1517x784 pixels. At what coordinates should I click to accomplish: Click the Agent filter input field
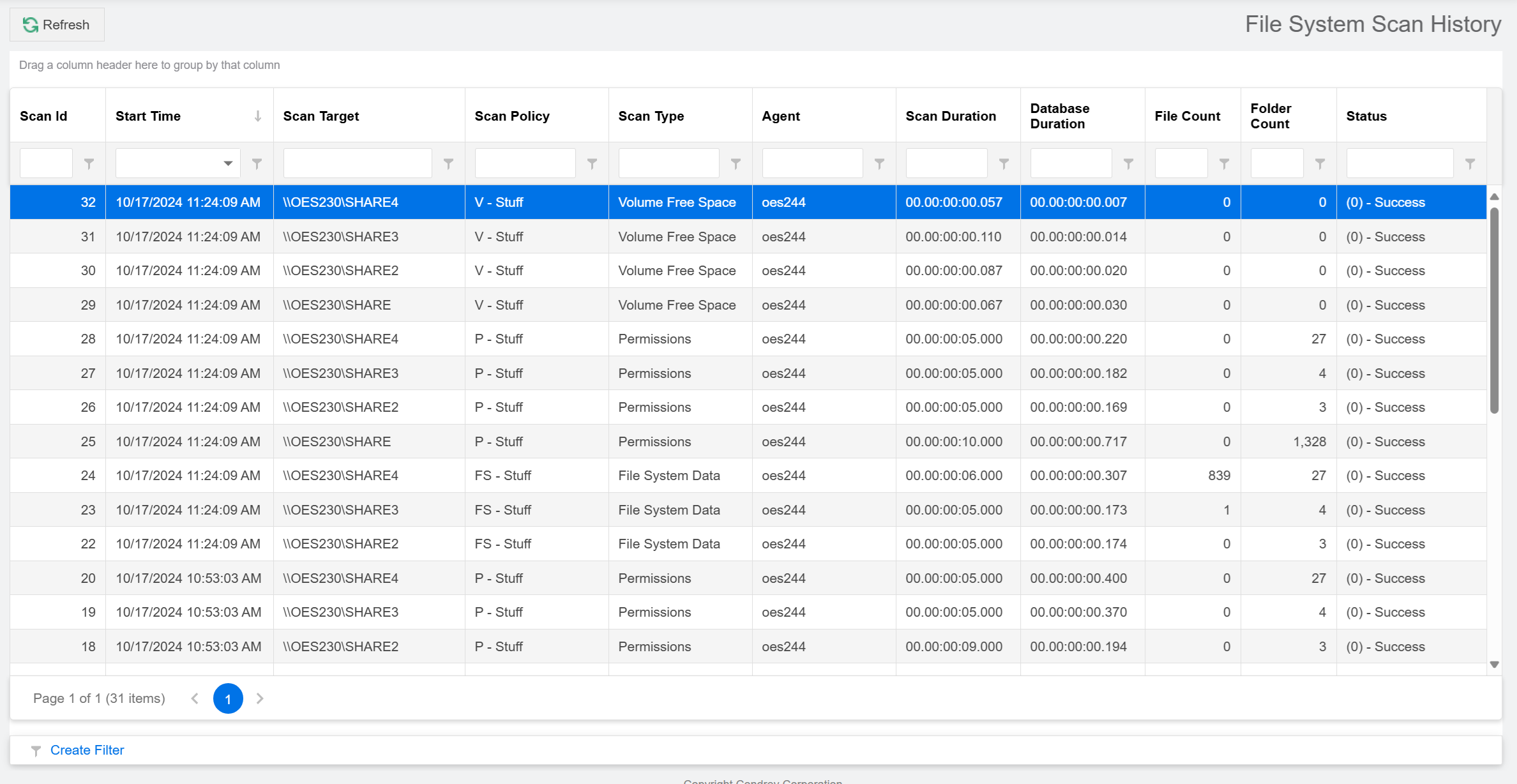coord(812,163)
